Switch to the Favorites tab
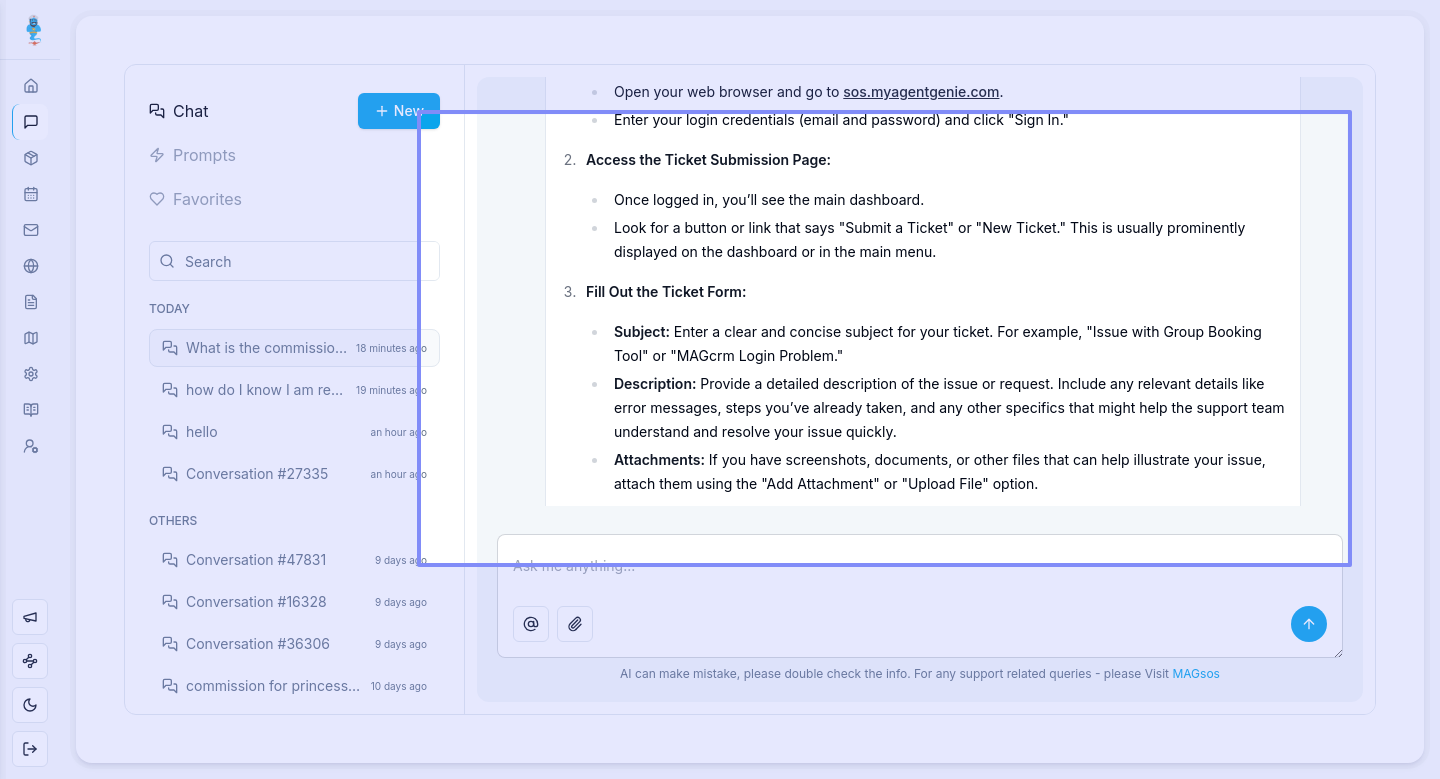The height and width of the screenshot is (779, 1440). tap(207, 199)
